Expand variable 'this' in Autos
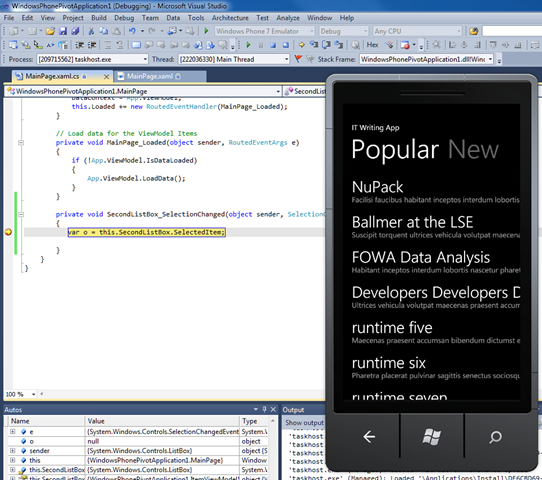 (x=13, y=460)
